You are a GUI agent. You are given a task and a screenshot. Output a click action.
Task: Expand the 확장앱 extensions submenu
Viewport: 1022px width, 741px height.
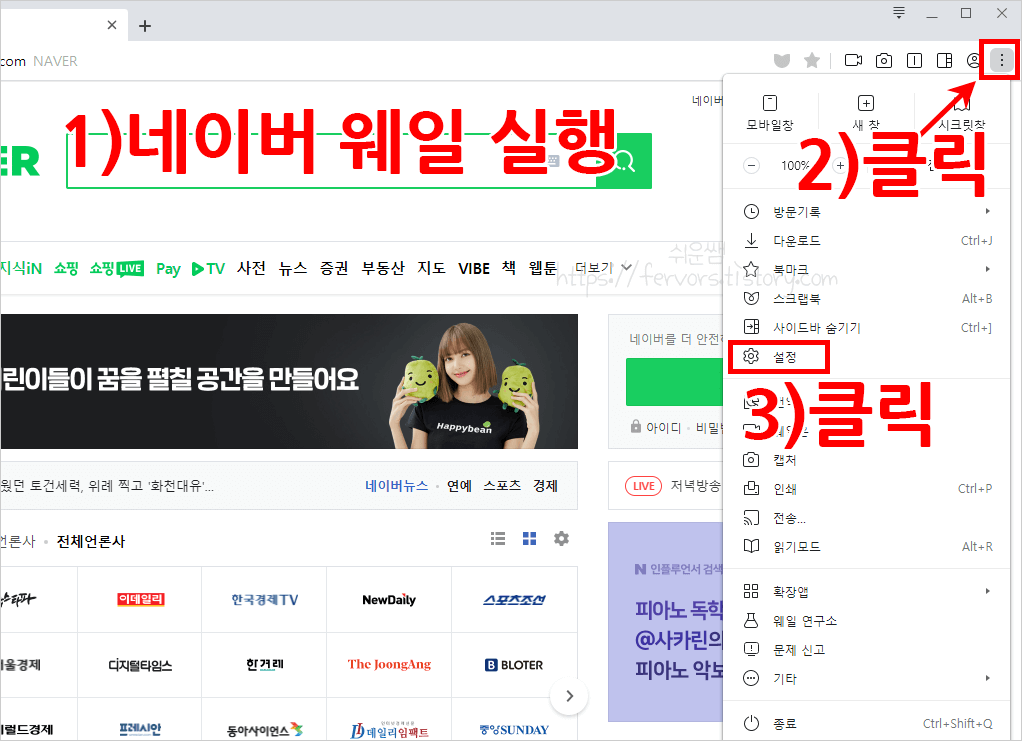[x=867, y=592]
